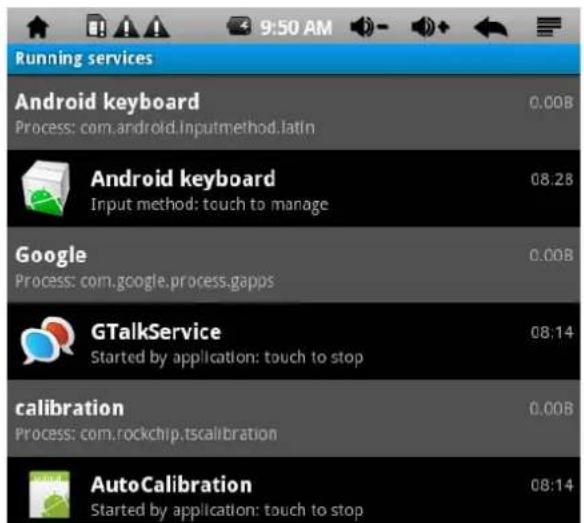Screen dimensions: 584x523
Task: Tap the AutoCalibration Android icon
Action: pyautogui.click(x=50, y=494)
